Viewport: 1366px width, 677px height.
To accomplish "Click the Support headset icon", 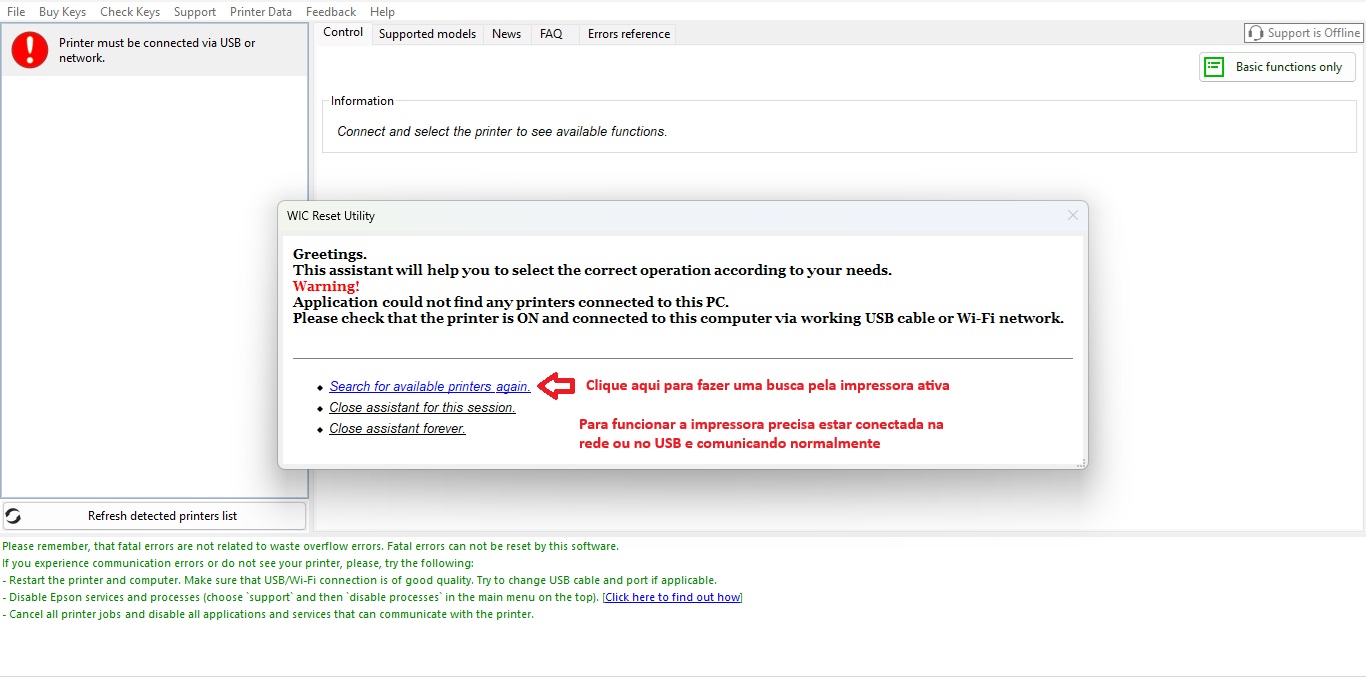I will [1255, 33].
